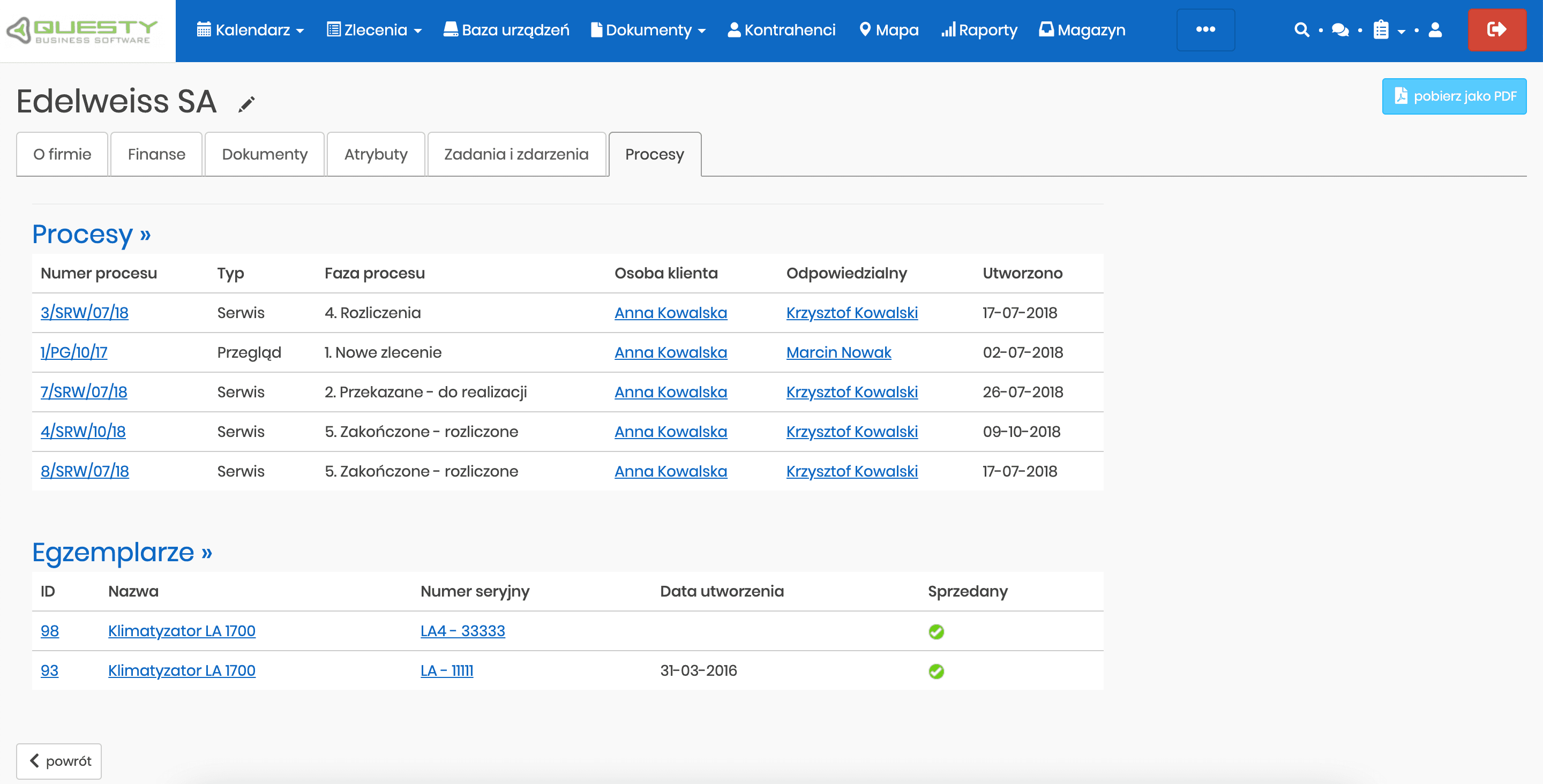Open Krzysztof Kowalski in row 4/SRW/10/18
1543x784 pixels.
pos(852,431)
